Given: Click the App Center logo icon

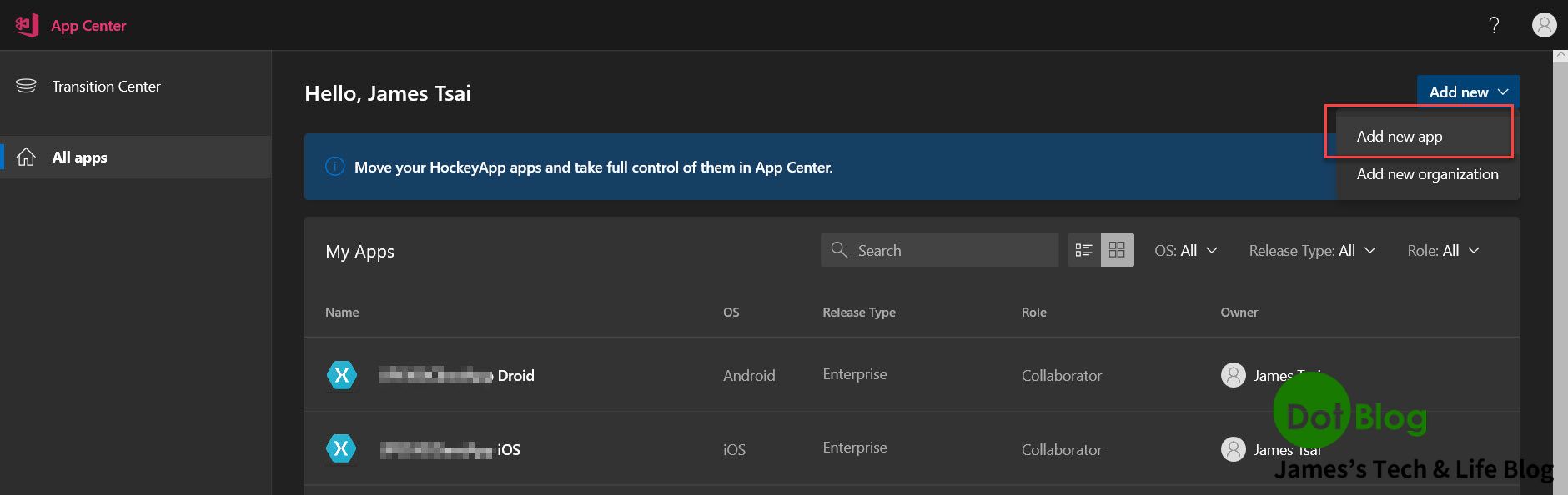Looking at the screenshot, I should pos(27,25).
